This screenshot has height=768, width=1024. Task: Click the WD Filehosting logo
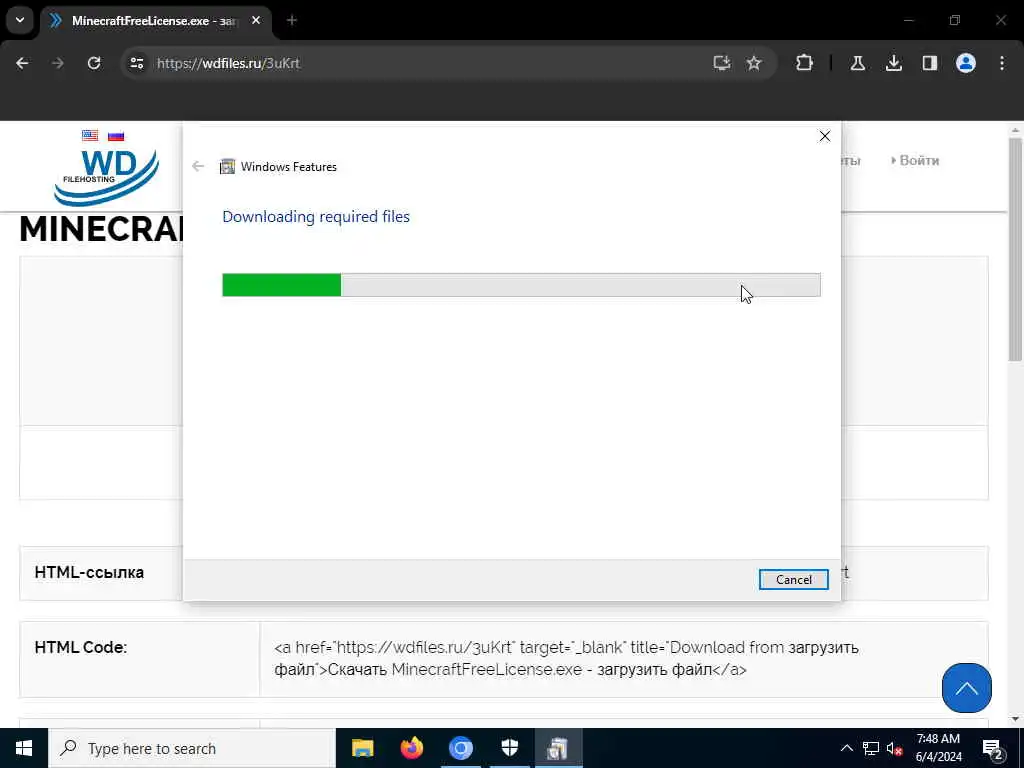pos(106,177)
